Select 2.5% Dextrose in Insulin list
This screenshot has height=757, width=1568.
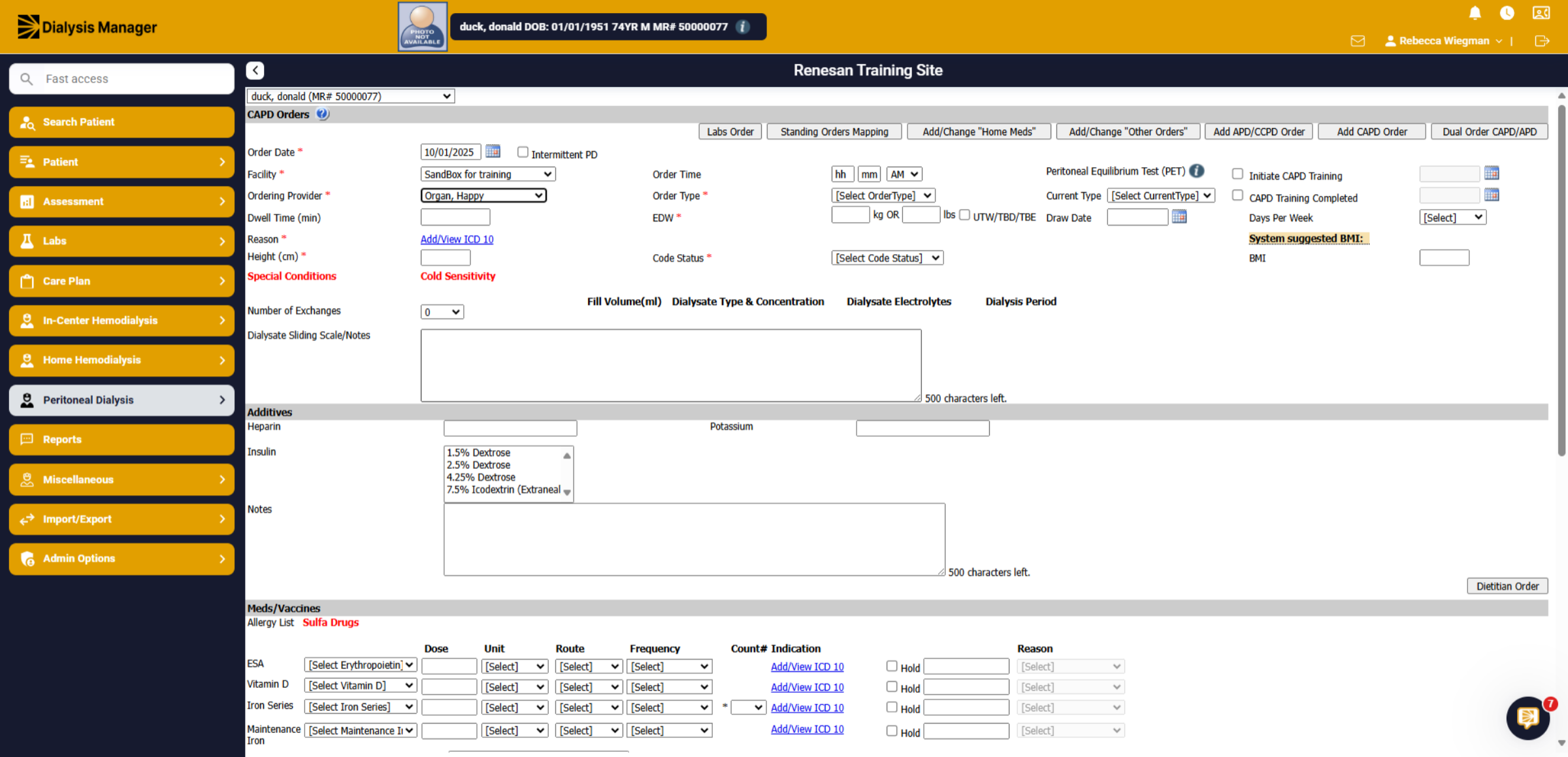pos(478,465)
